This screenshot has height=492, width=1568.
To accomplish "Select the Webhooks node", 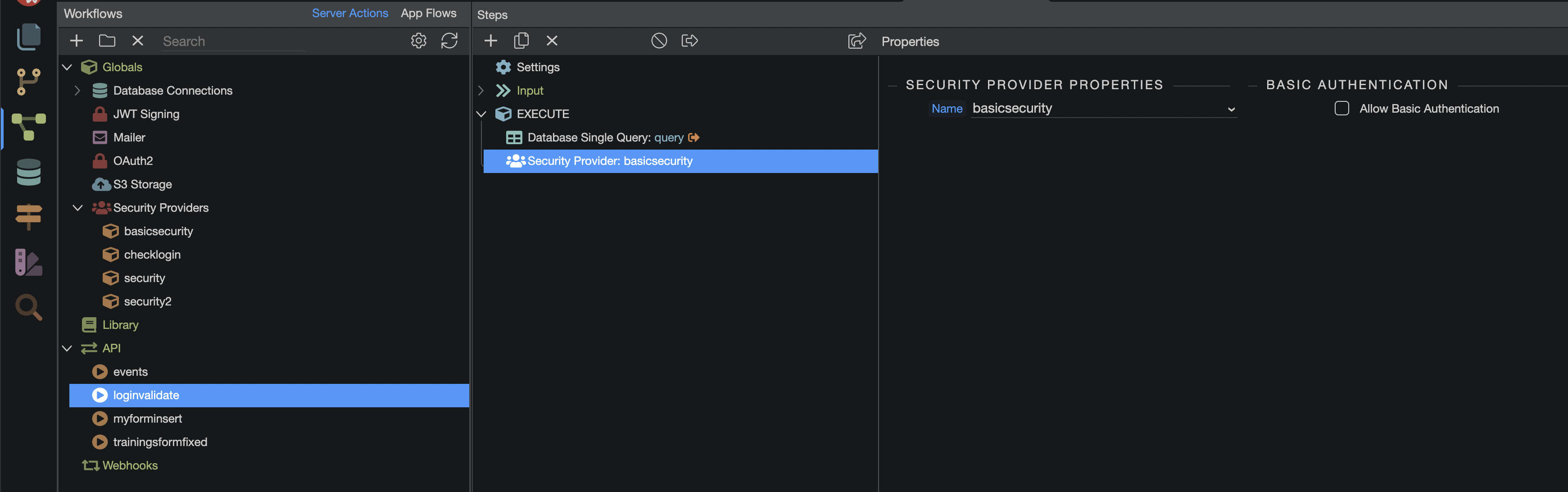I will (x=130, y=466).
